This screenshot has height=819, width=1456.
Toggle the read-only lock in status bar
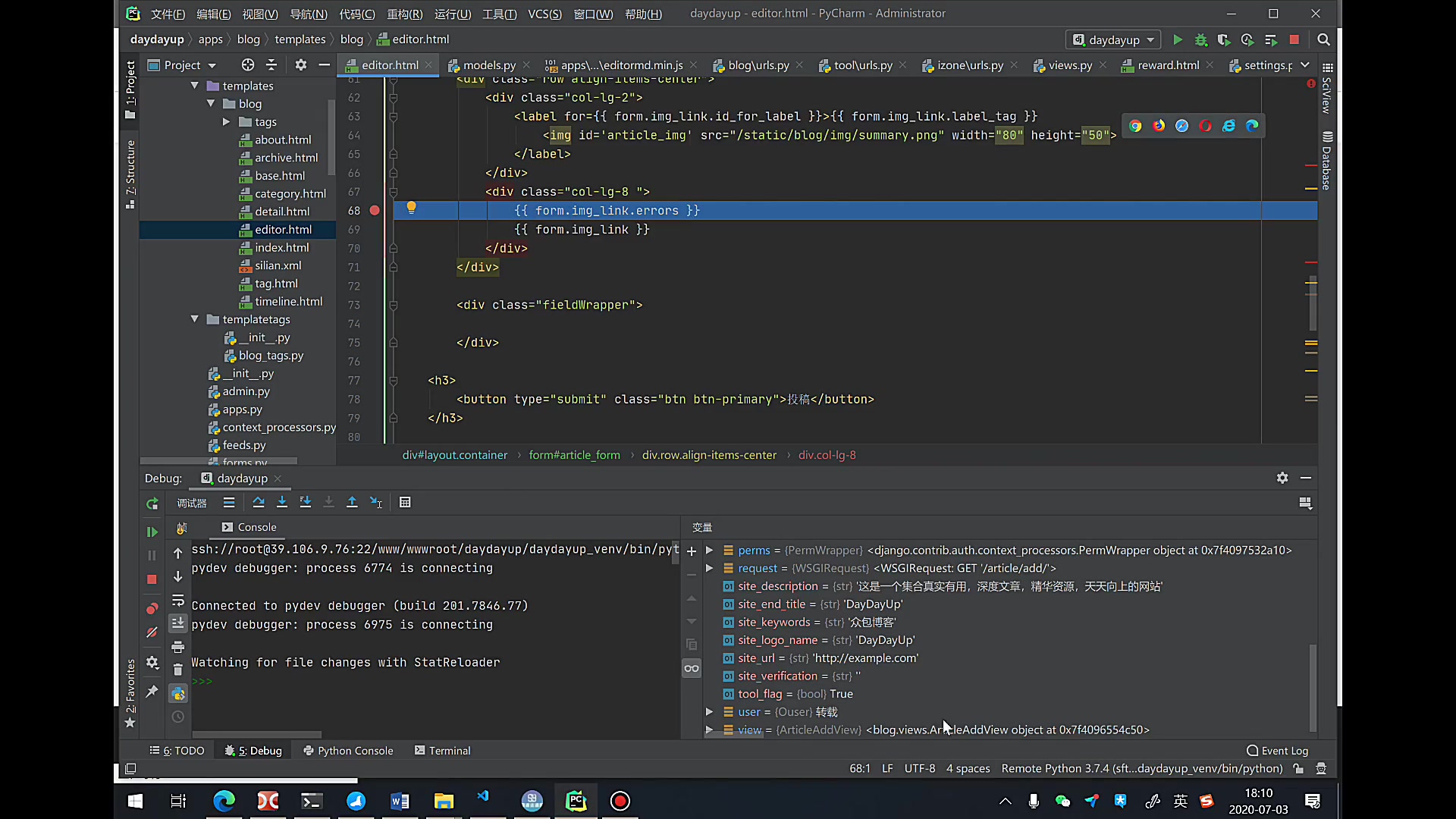(1298, 768)
